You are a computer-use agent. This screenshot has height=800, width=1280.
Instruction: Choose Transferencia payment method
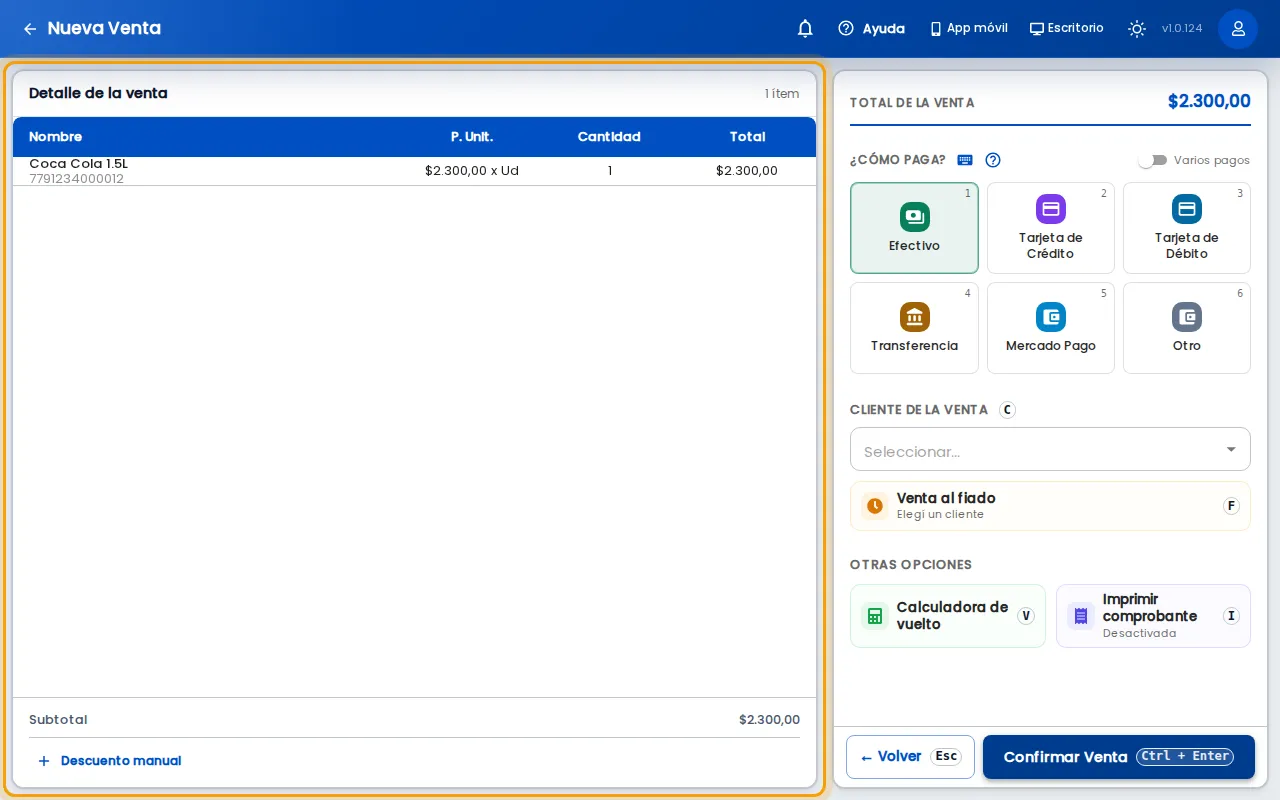click(914, 328)
